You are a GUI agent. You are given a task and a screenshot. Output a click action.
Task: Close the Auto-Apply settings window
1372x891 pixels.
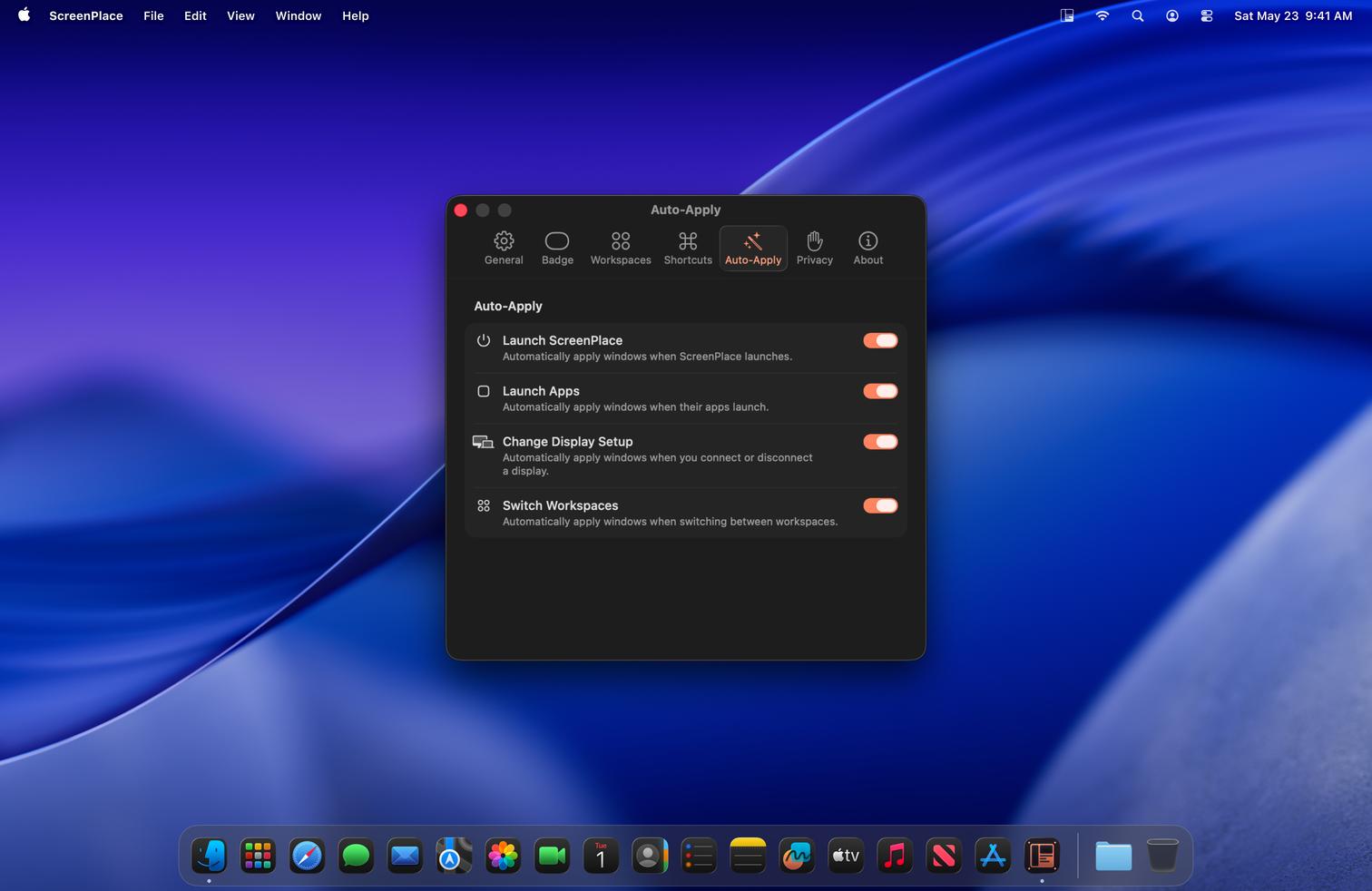[x=461, y=211]
